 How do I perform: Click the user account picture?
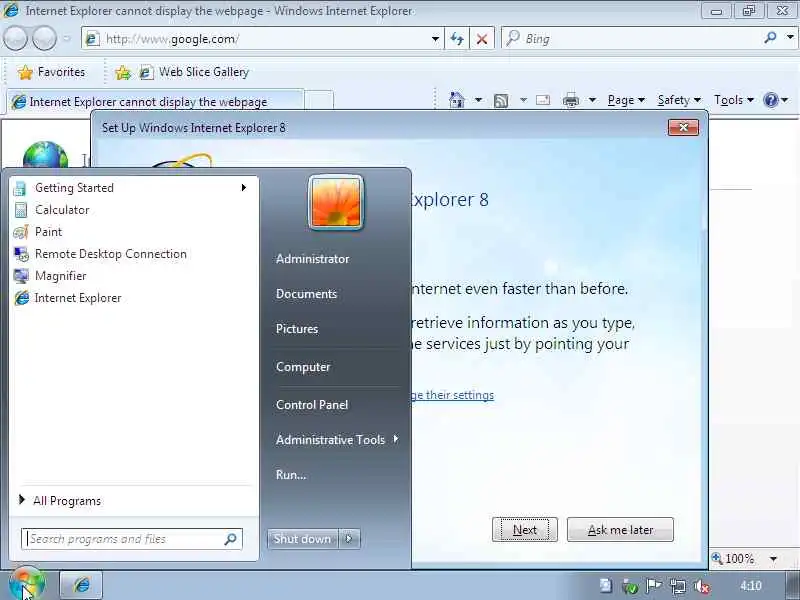[x=336, y=203]
